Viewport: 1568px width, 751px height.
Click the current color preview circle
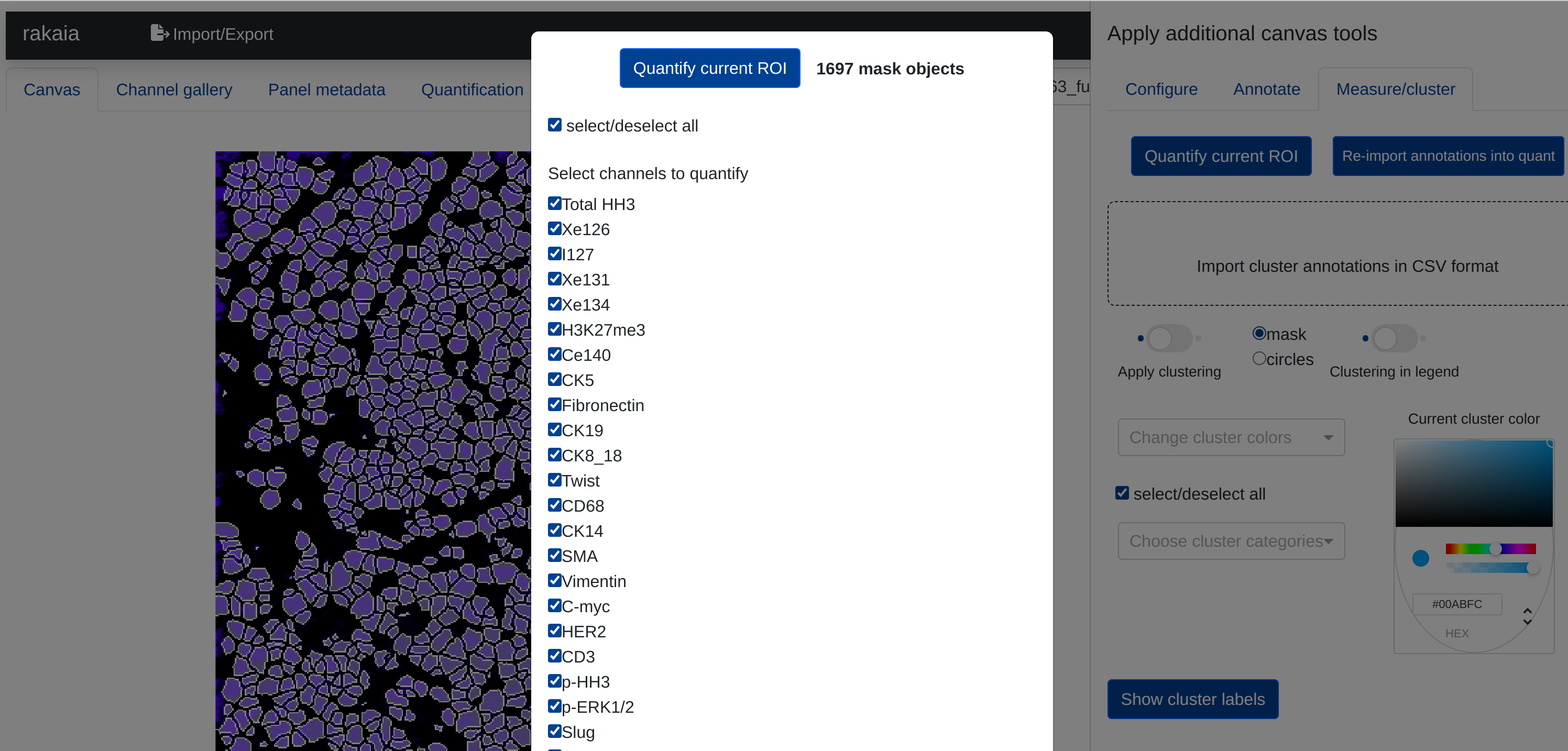tap(1420, 557)
